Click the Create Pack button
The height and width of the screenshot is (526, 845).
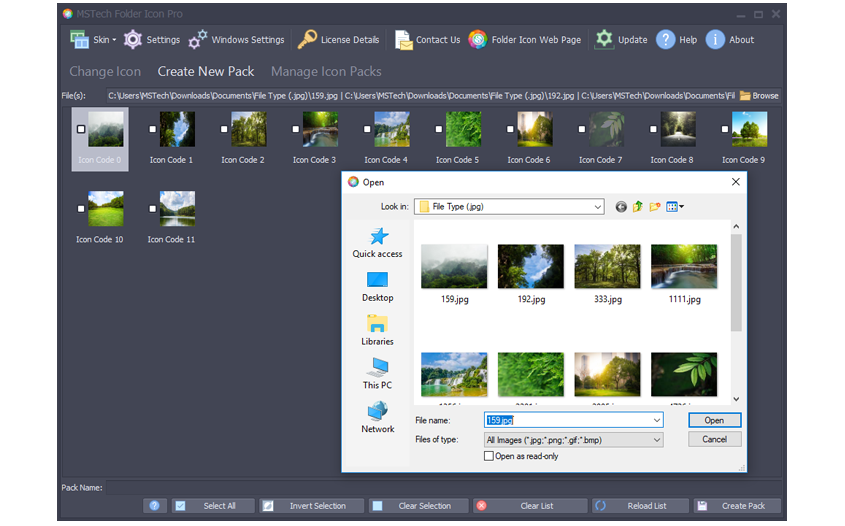(x=737, y=506)
